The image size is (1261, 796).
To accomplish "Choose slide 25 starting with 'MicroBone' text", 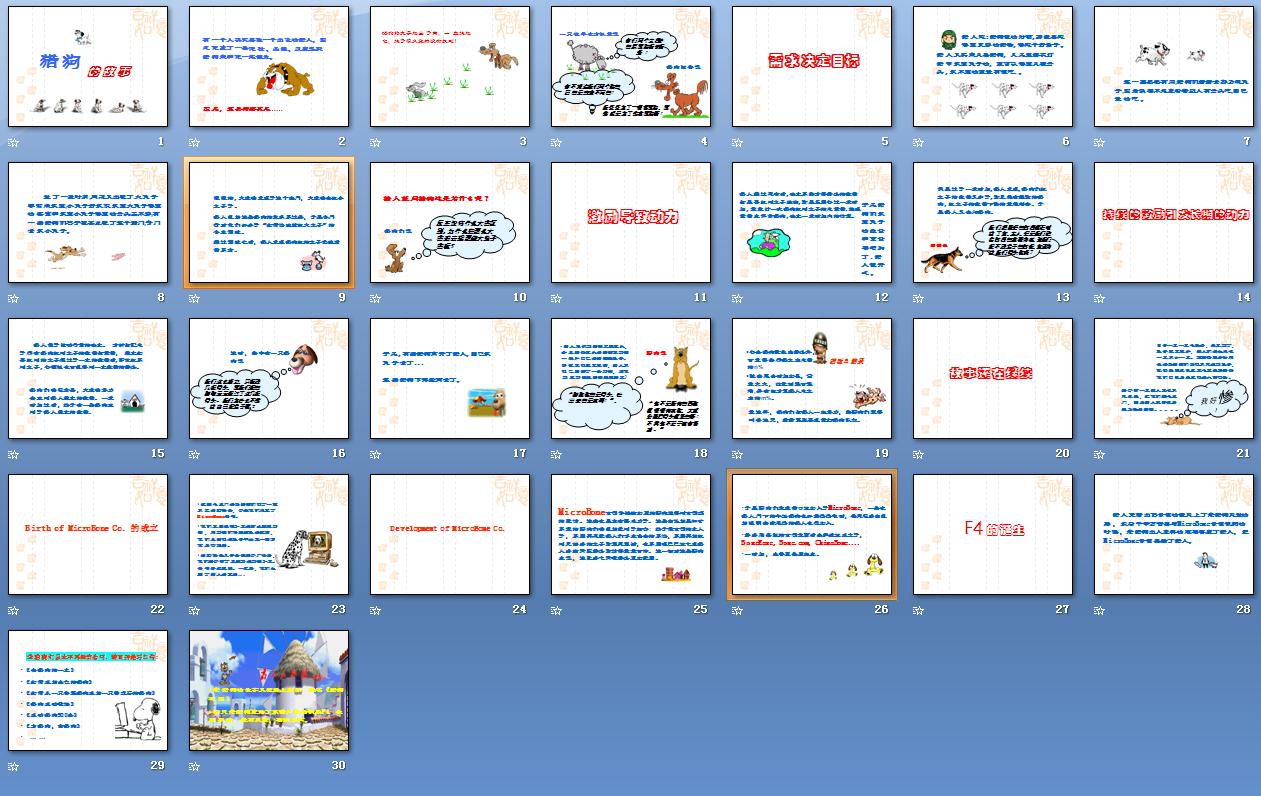I will [x=631, y=534].
